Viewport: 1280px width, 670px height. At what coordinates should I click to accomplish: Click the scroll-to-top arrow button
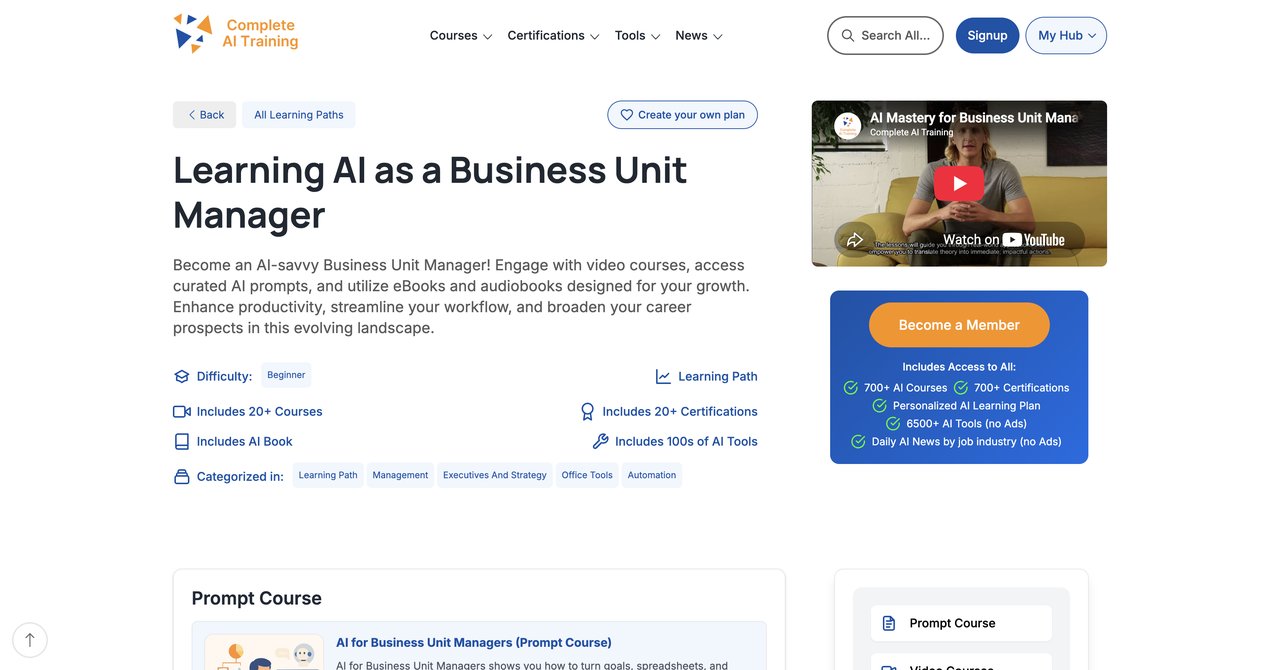[x=30, y=640]
